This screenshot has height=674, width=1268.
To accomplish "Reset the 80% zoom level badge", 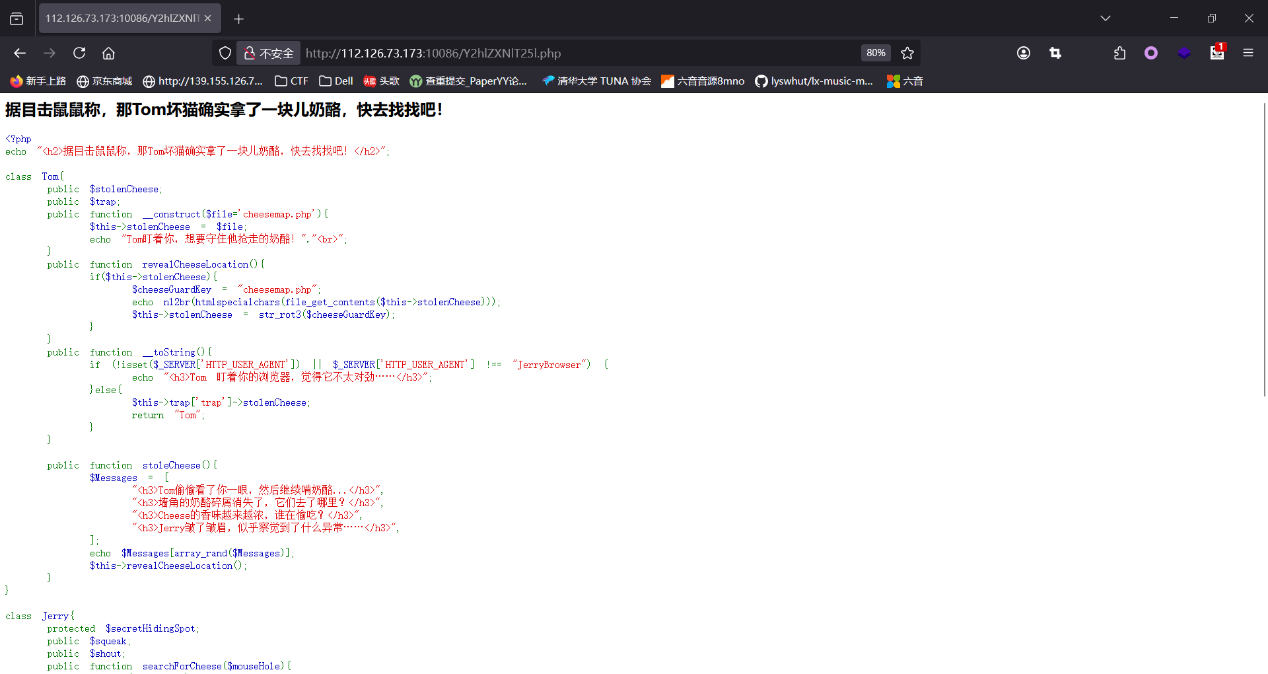I will click(876, 53).
